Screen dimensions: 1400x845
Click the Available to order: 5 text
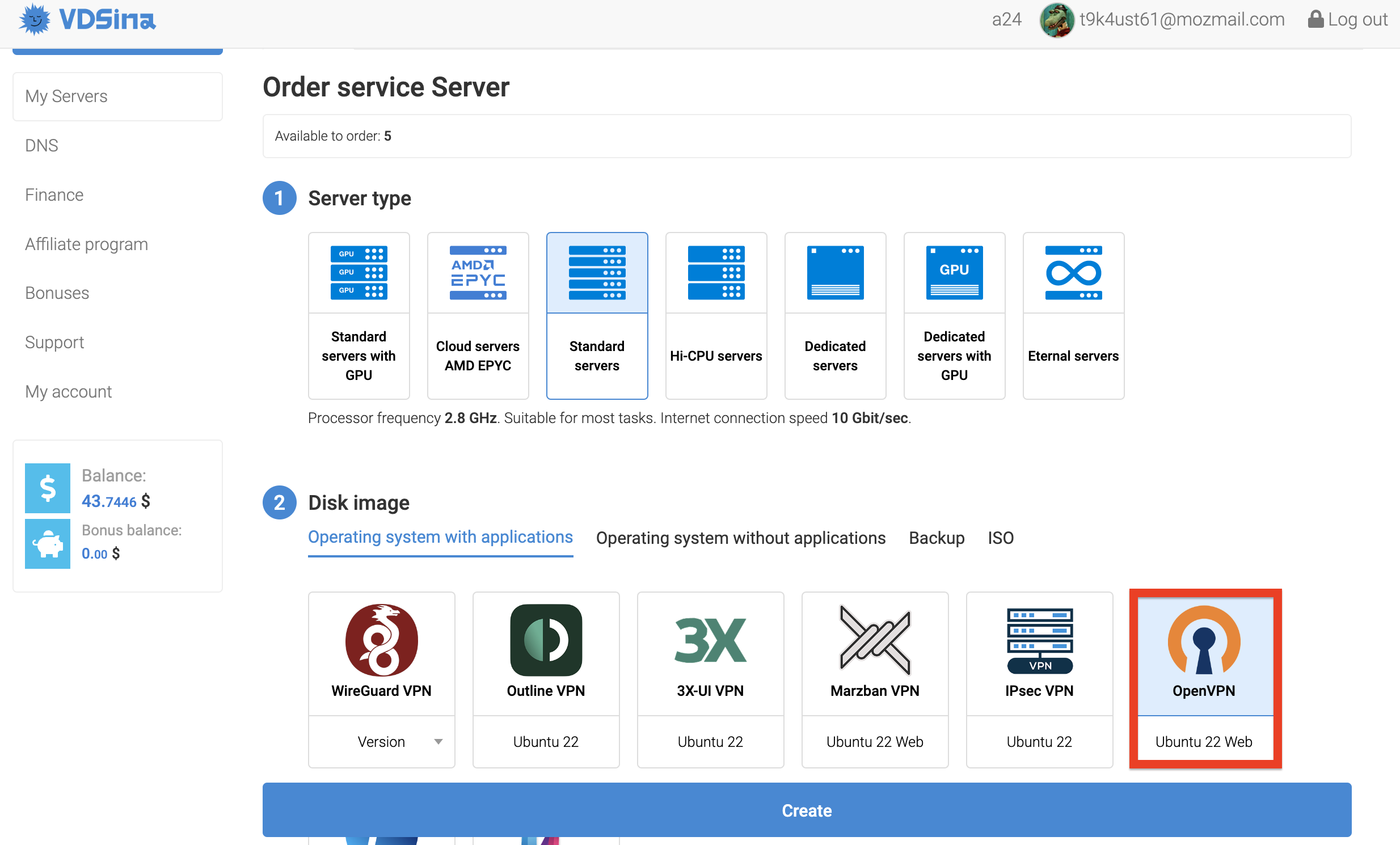pyautogui.click(x=333, y=136)
